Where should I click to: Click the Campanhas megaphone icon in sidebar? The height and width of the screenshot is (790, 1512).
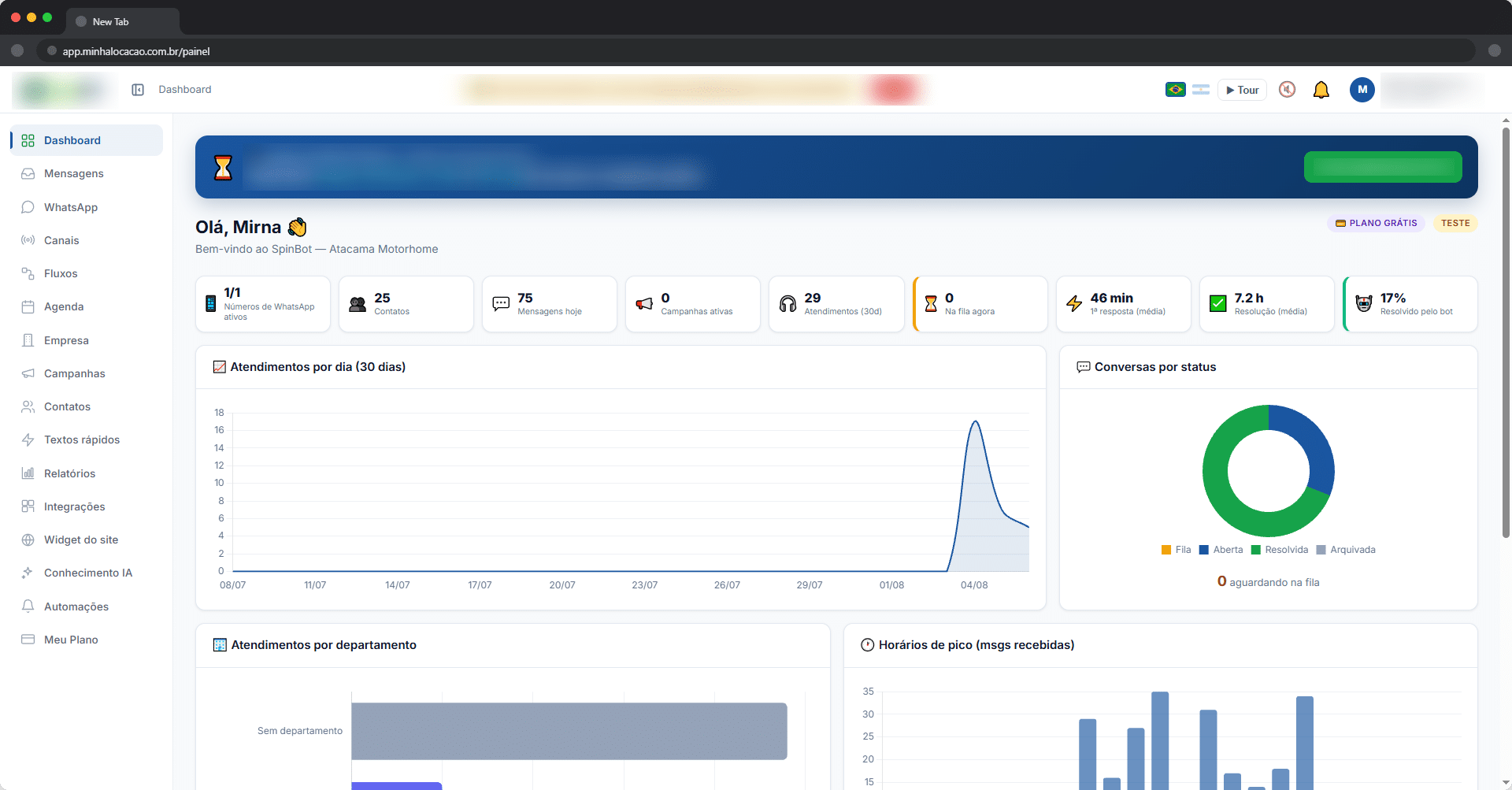point(28,373)
